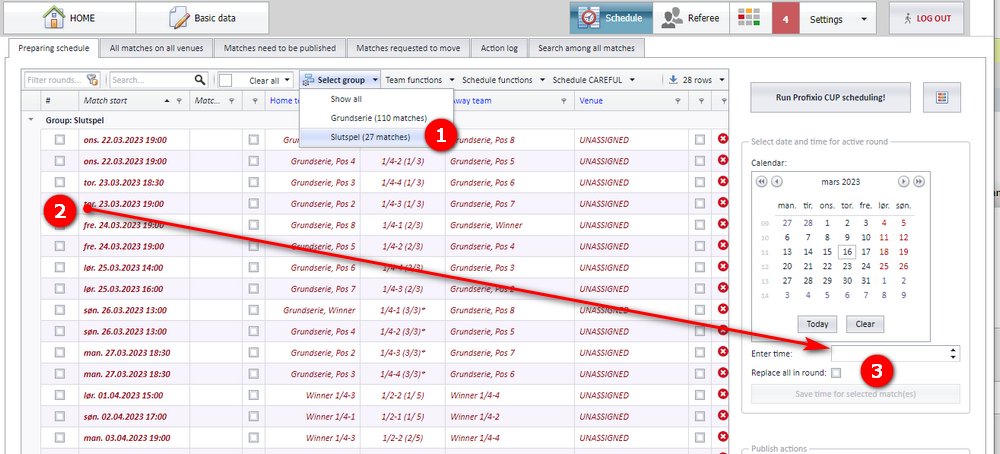The image size is (1000, 454).
Task: Select row checkbox for man. 03.04.2023 19:00
Action: coord(59,437)
